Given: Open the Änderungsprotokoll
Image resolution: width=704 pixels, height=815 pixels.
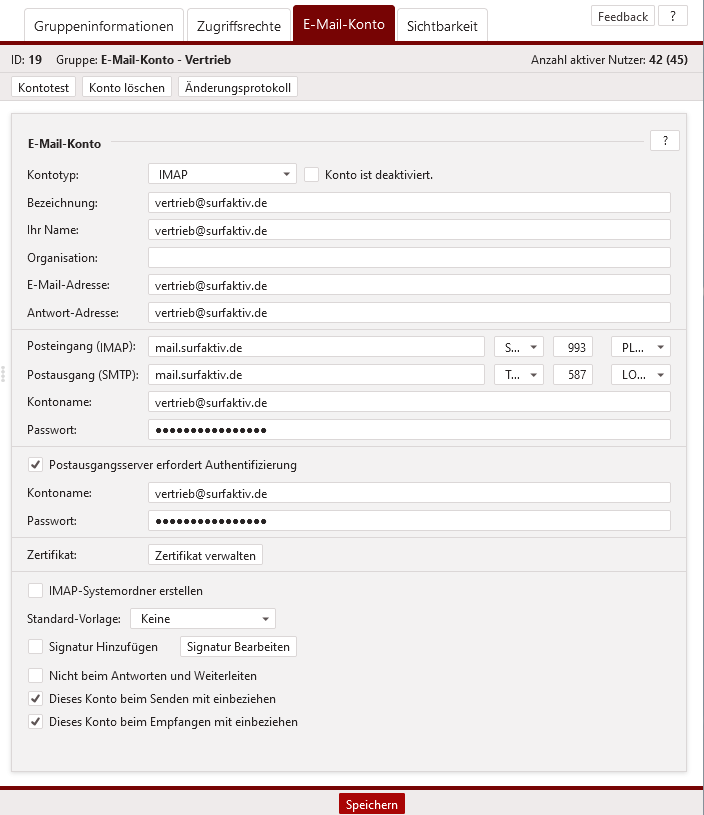Looking at the screenshot, I should 237,88.
